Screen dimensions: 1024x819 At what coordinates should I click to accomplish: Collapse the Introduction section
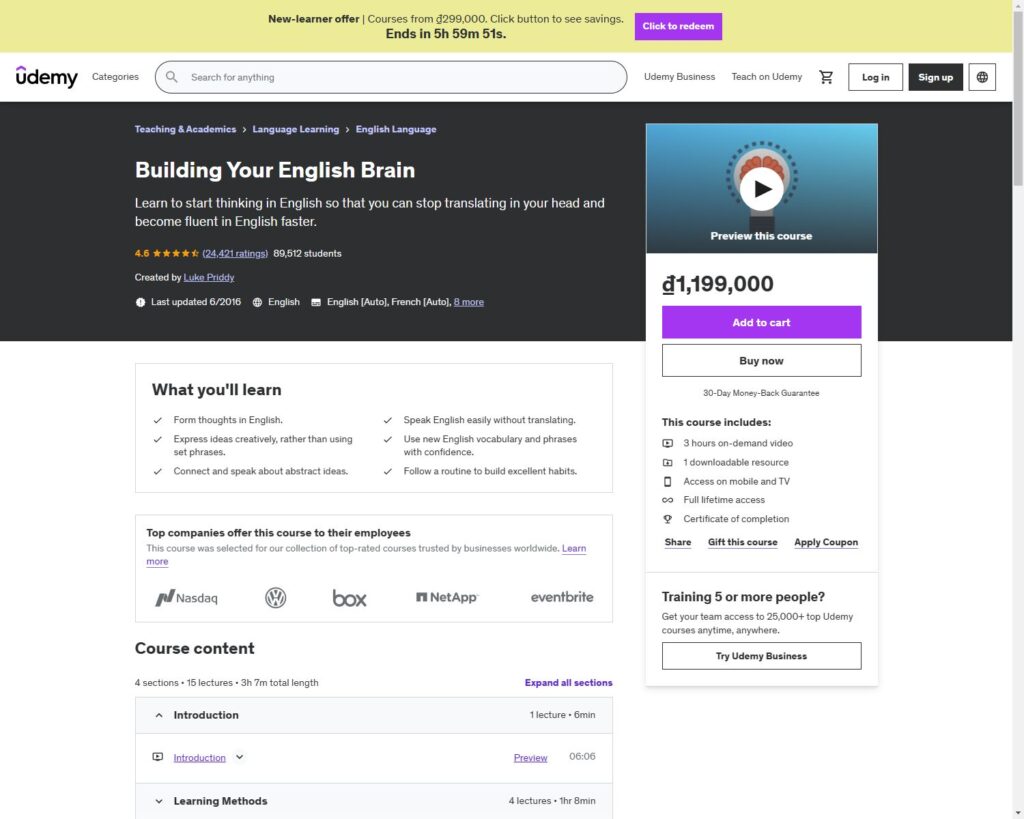click(x=159, y=715)
